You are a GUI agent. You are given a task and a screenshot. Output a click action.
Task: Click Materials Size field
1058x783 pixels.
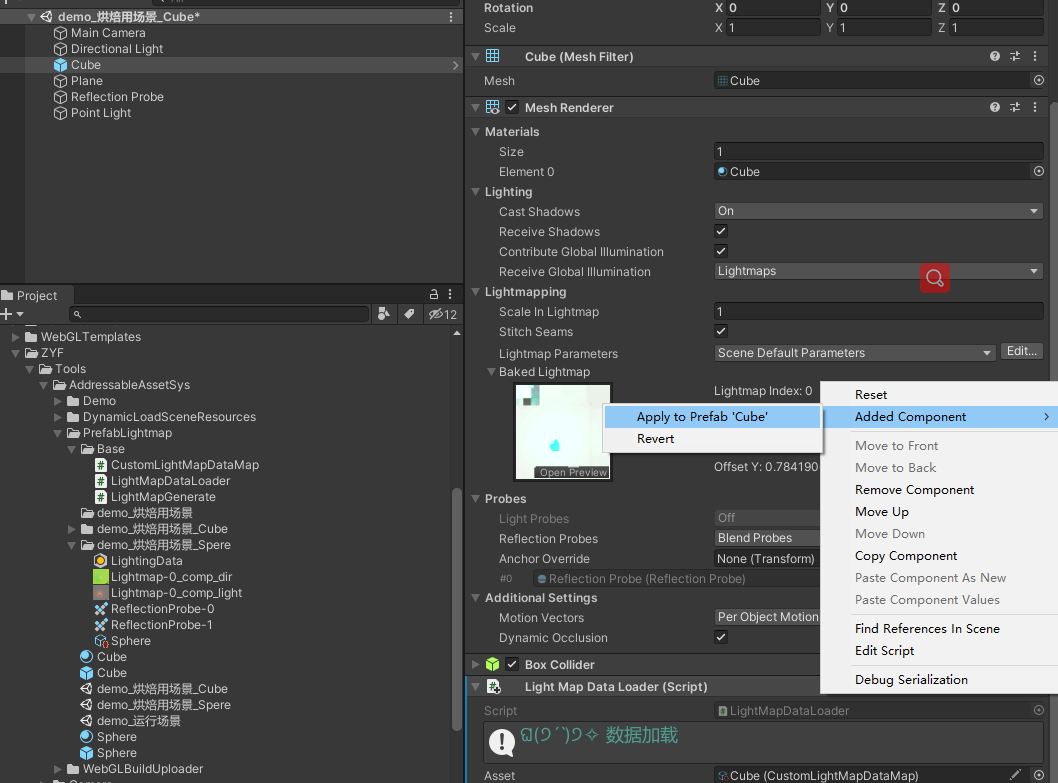point(879,152)
